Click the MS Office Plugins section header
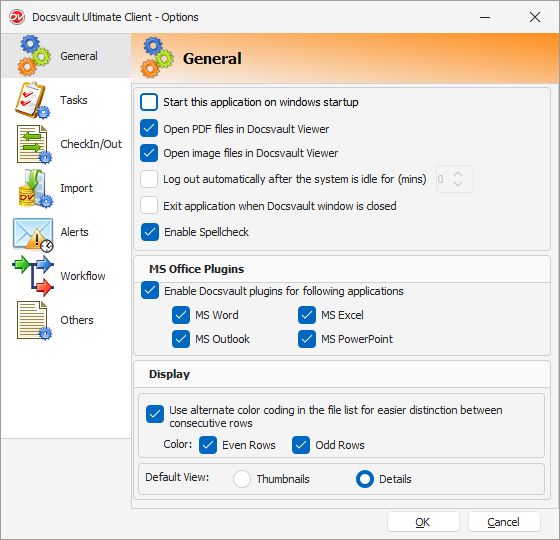The width and height of the screenshot is (560, 540). (196, 269)
